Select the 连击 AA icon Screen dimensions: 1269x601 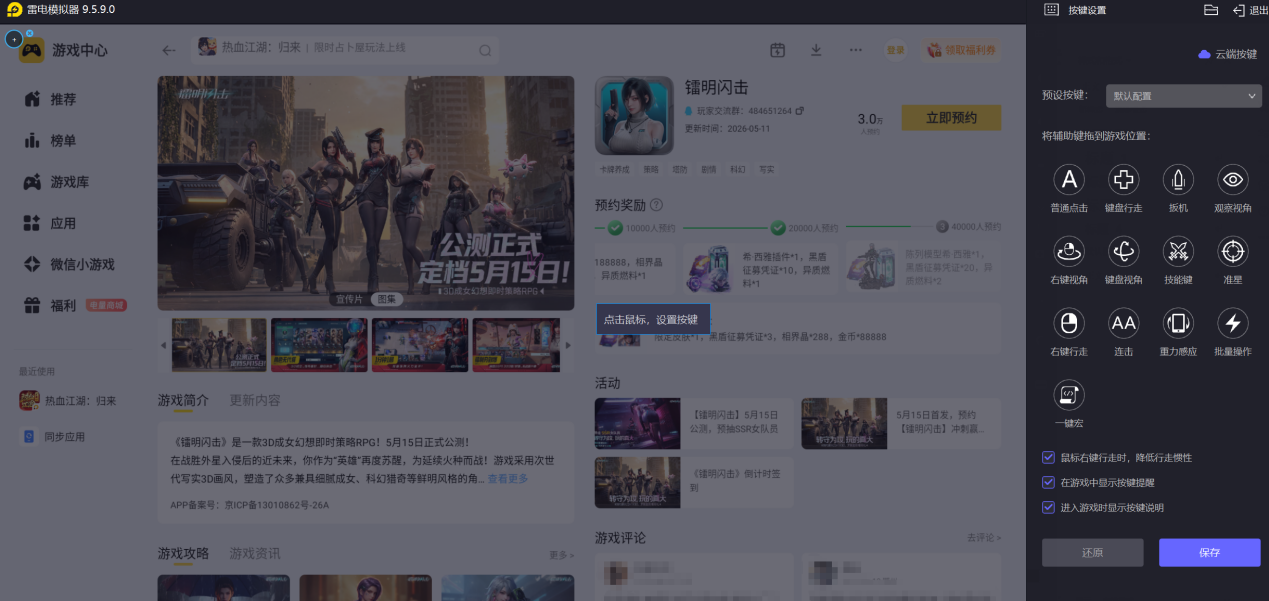click(x=1124, y=323)
